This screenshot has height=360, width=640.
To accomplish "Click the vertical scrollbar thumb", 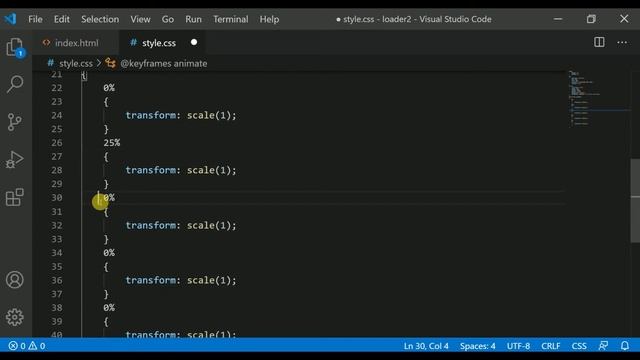I will point(635,200).
